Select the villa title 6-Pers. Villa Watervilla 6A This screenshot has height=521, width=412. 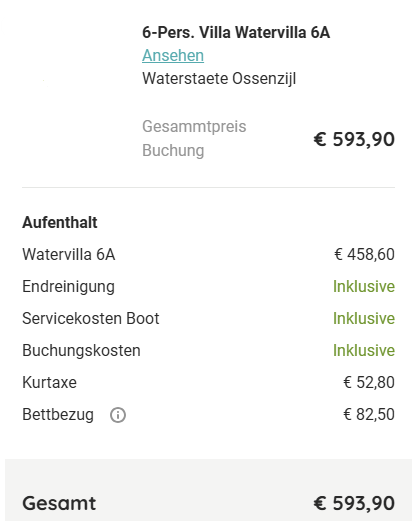[236, 32]
